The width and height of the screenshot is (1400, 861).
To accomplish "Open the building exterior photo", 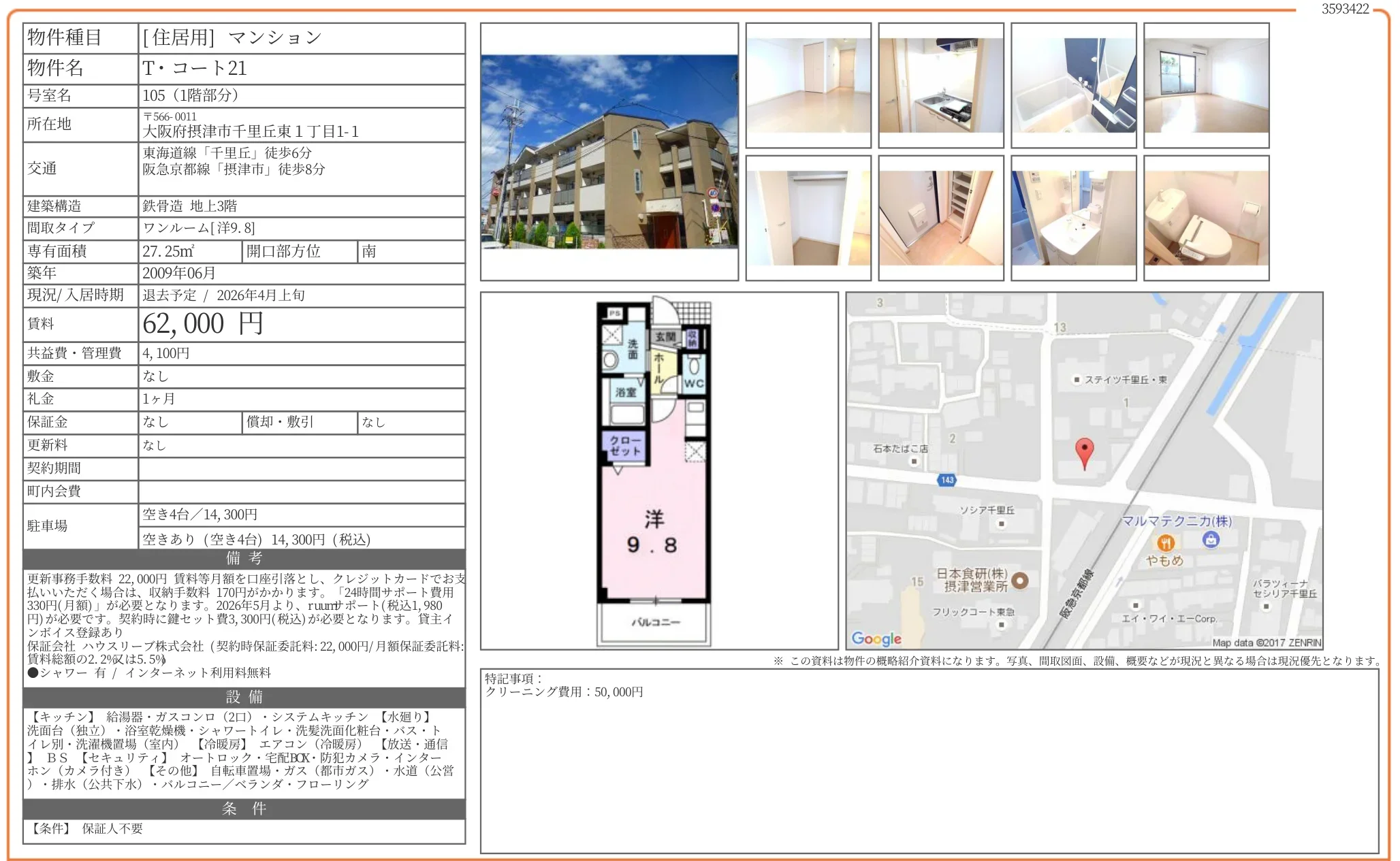I will 609,152.
